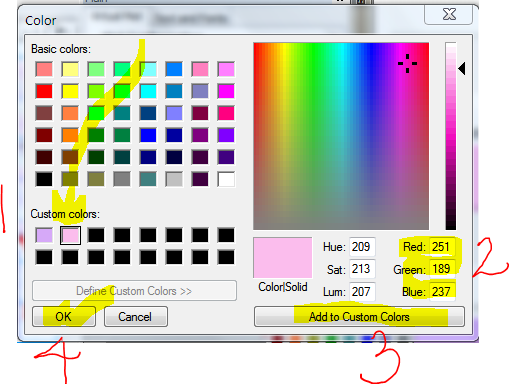Click into the Green value field
The image size is (509, 384).
(x=442, y=269)
